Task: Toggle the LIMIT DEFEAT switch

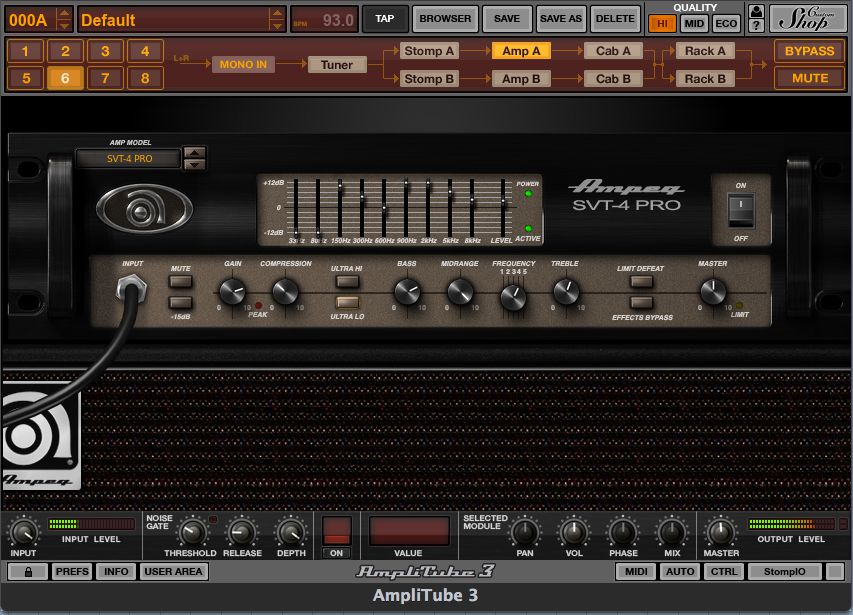Action: [x=641, y=281]
